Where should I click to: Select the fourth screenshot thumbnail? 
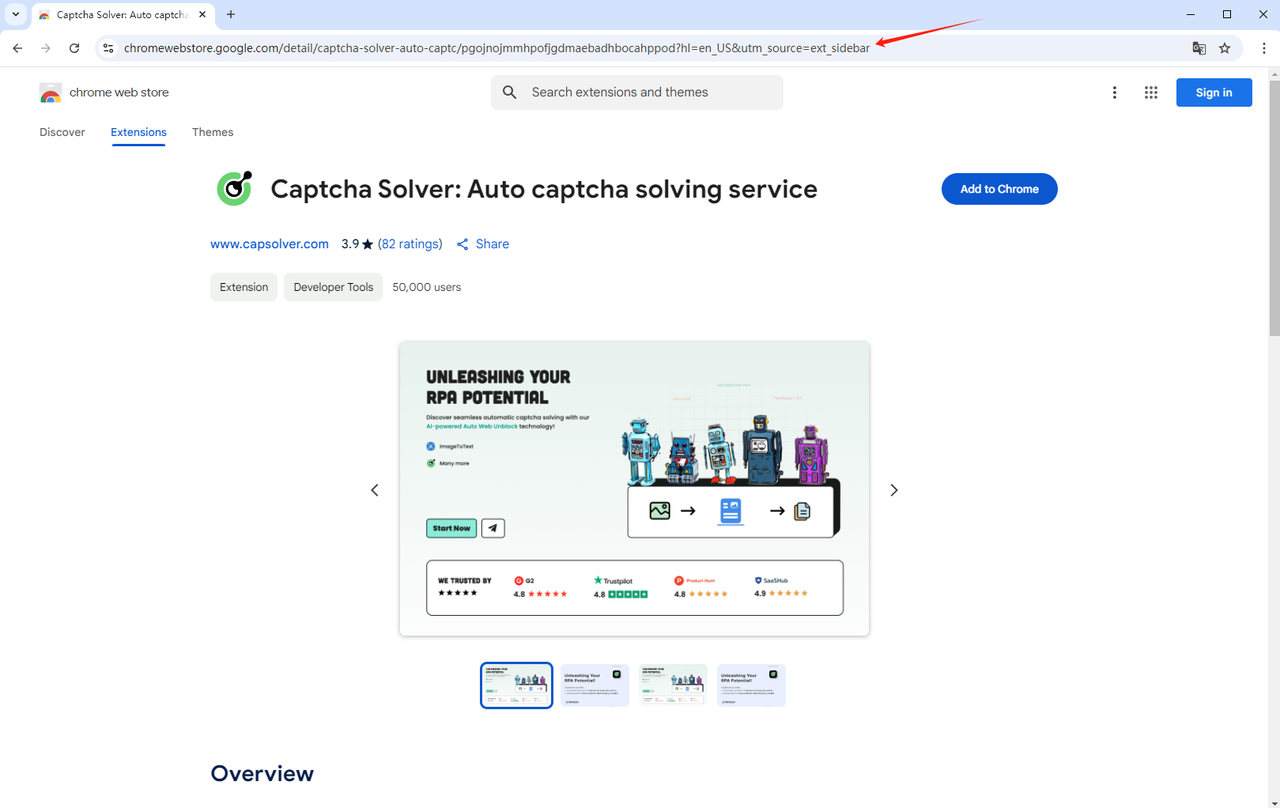[x=751, y=685]
